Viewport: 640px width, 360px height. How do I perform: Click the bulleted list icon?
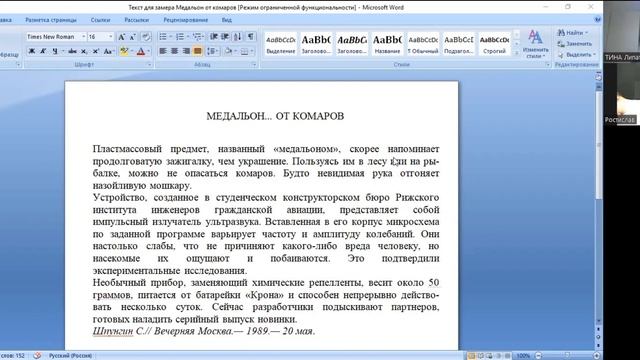(163, 37)
